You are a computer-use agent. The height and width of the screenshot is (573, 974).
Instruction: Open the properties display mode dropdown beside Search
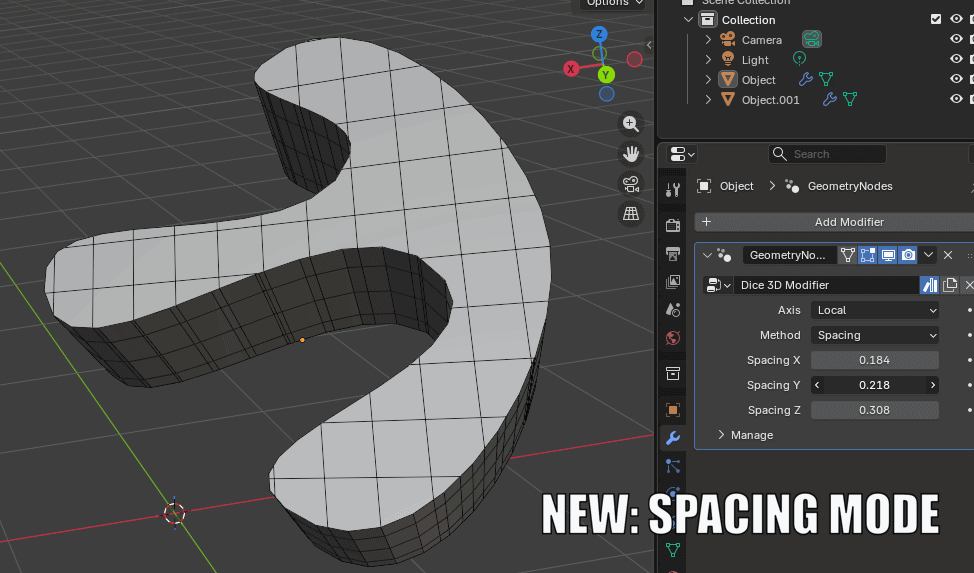tap(681, 154)
